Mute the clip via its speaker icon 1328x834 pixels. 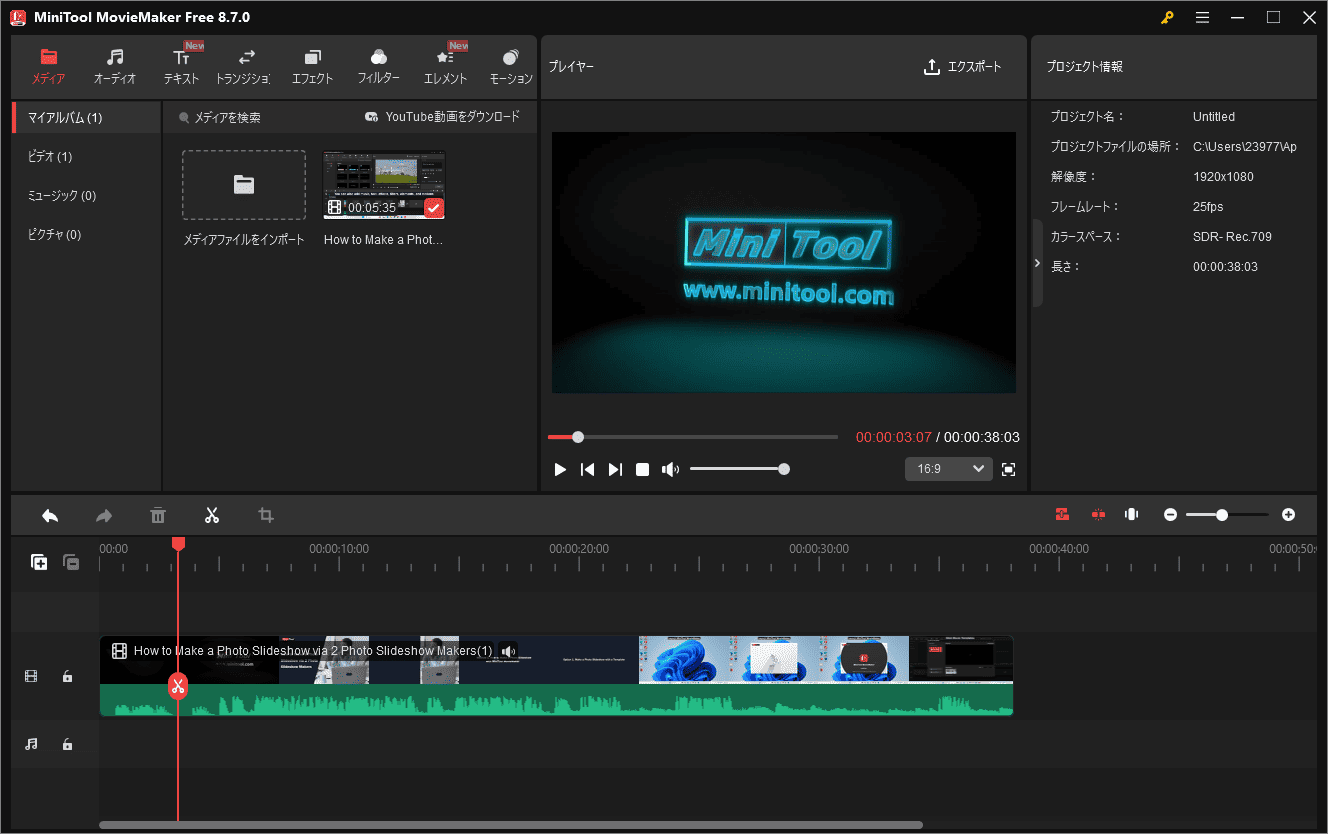click(x=508, y=651)
